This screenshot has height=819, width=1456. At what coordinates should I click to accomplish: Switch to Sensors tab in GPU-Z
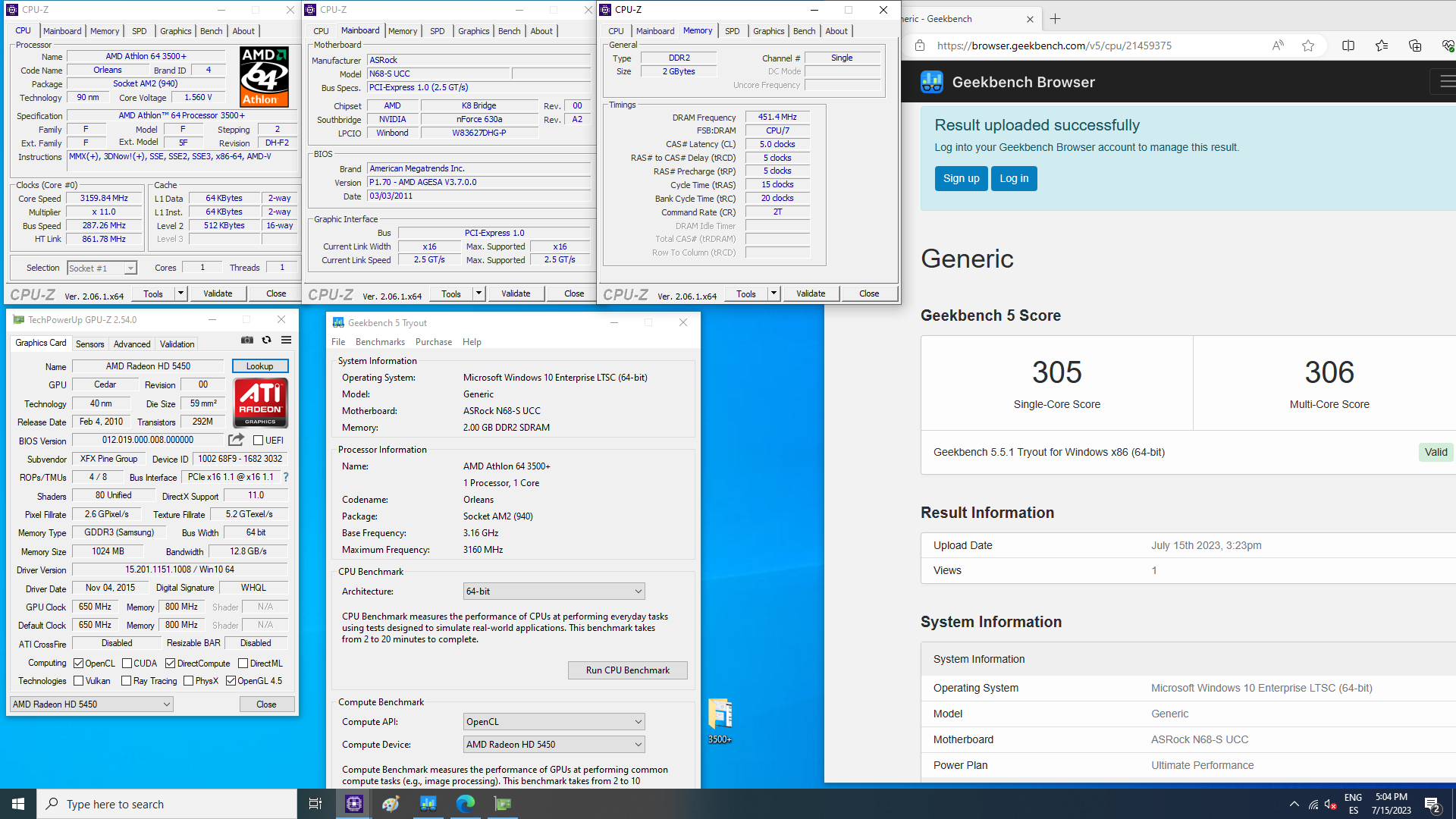[90, 344]
